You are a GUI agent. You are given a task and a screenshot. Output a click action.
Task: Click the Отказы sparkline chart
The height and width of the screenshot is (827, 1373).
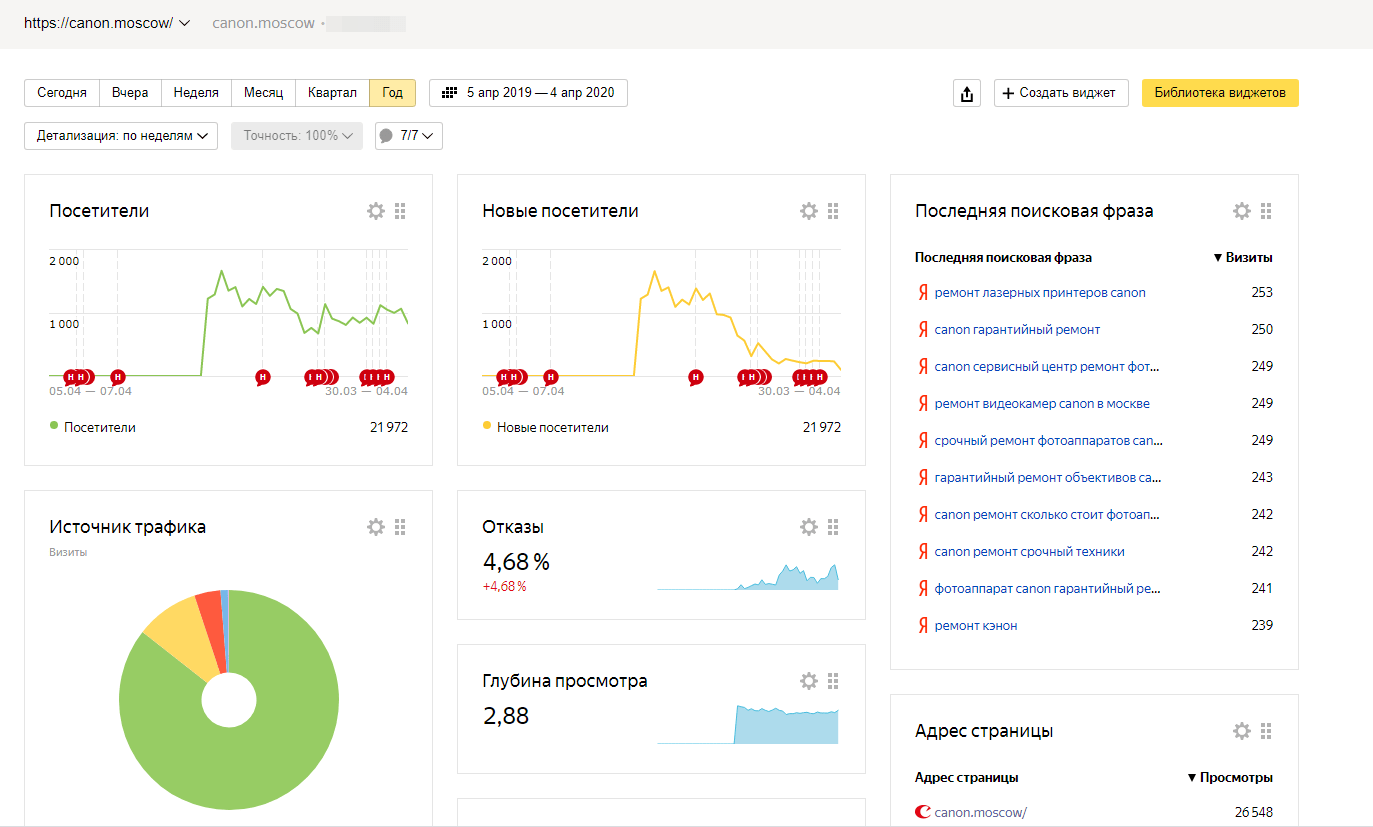point(747,577)
